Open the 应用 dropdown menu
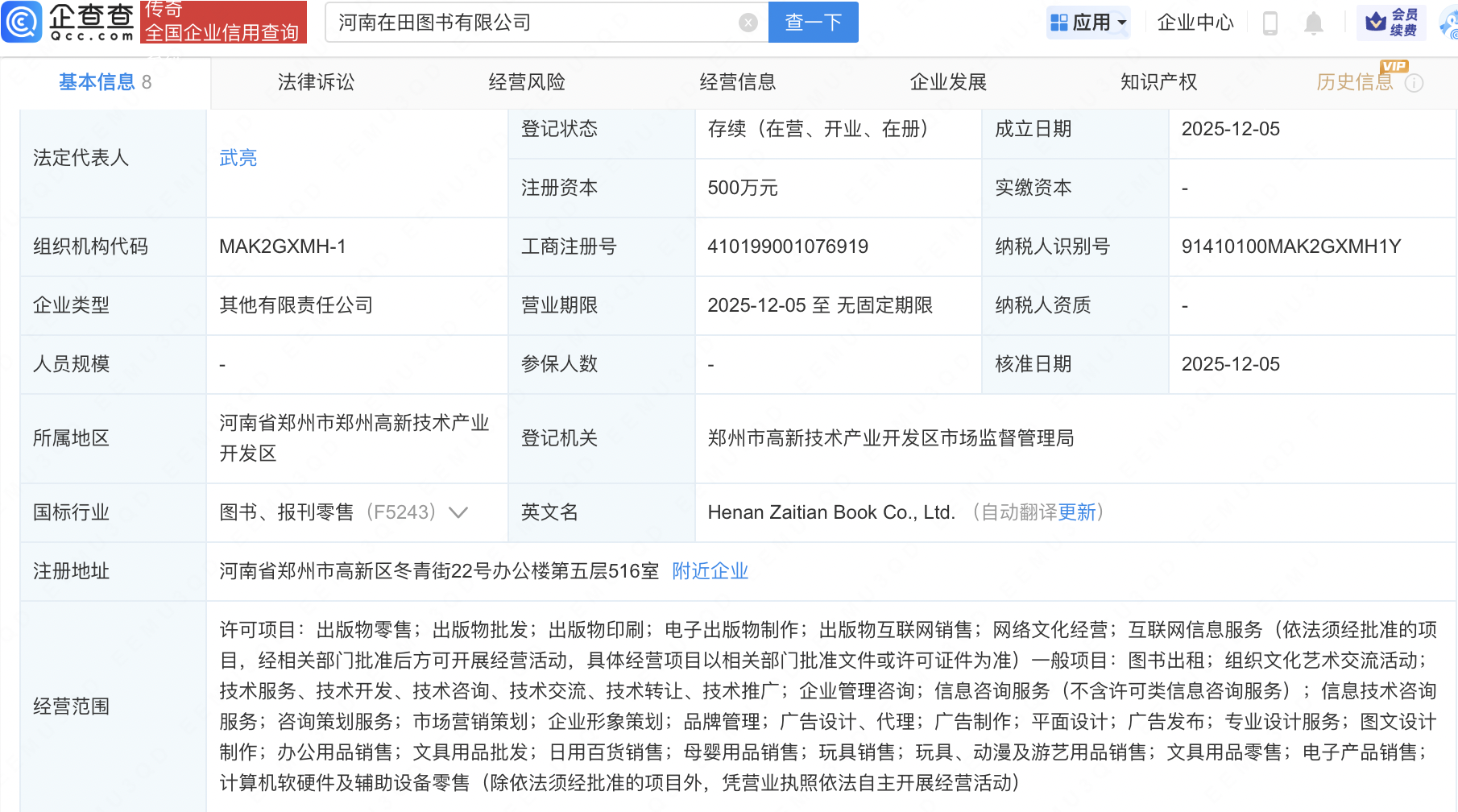Image resolution: width=1458 pixels, height=812 pixels. tap(1088, 22)
